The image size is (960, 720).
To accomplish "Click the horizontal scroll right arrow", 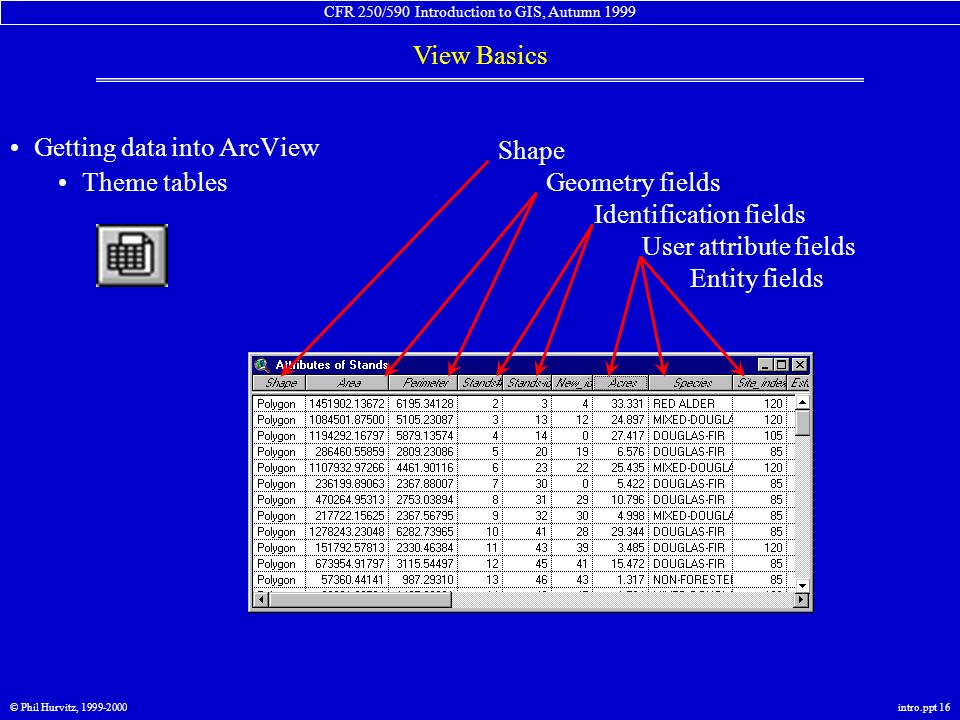I will tap(801, 599).
